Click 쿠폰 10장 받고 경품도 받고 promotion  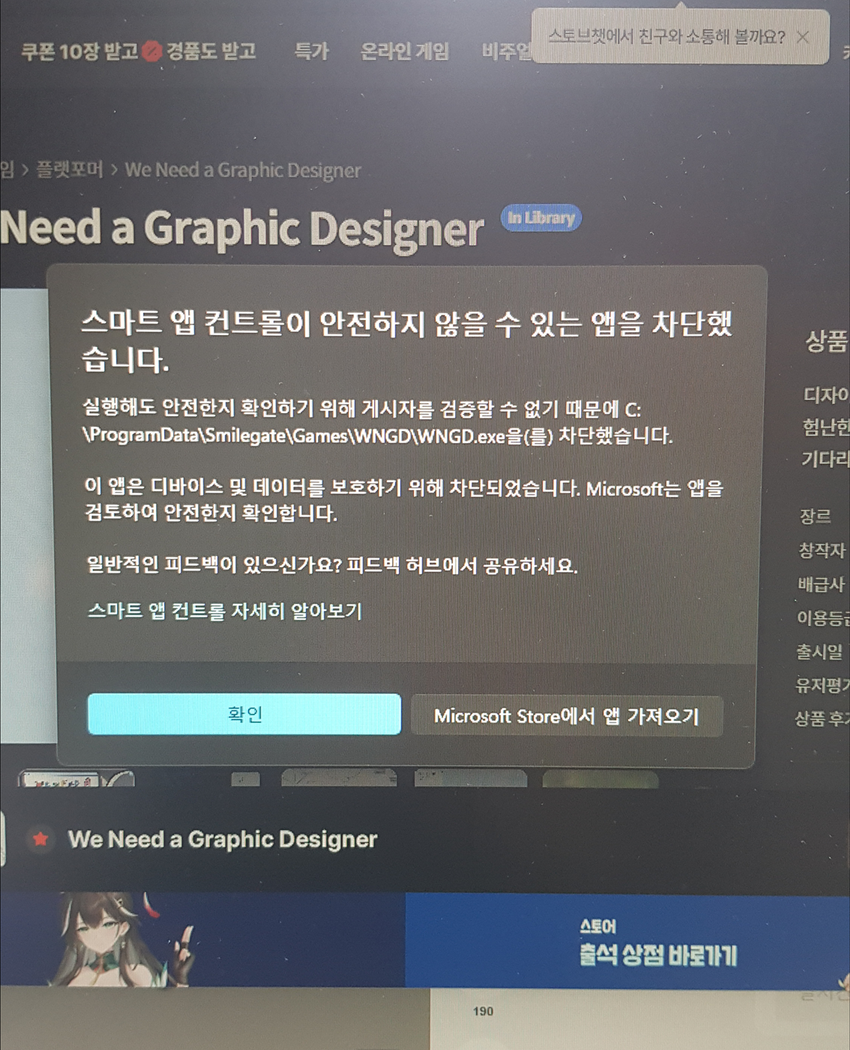click(x=139, y=51)
